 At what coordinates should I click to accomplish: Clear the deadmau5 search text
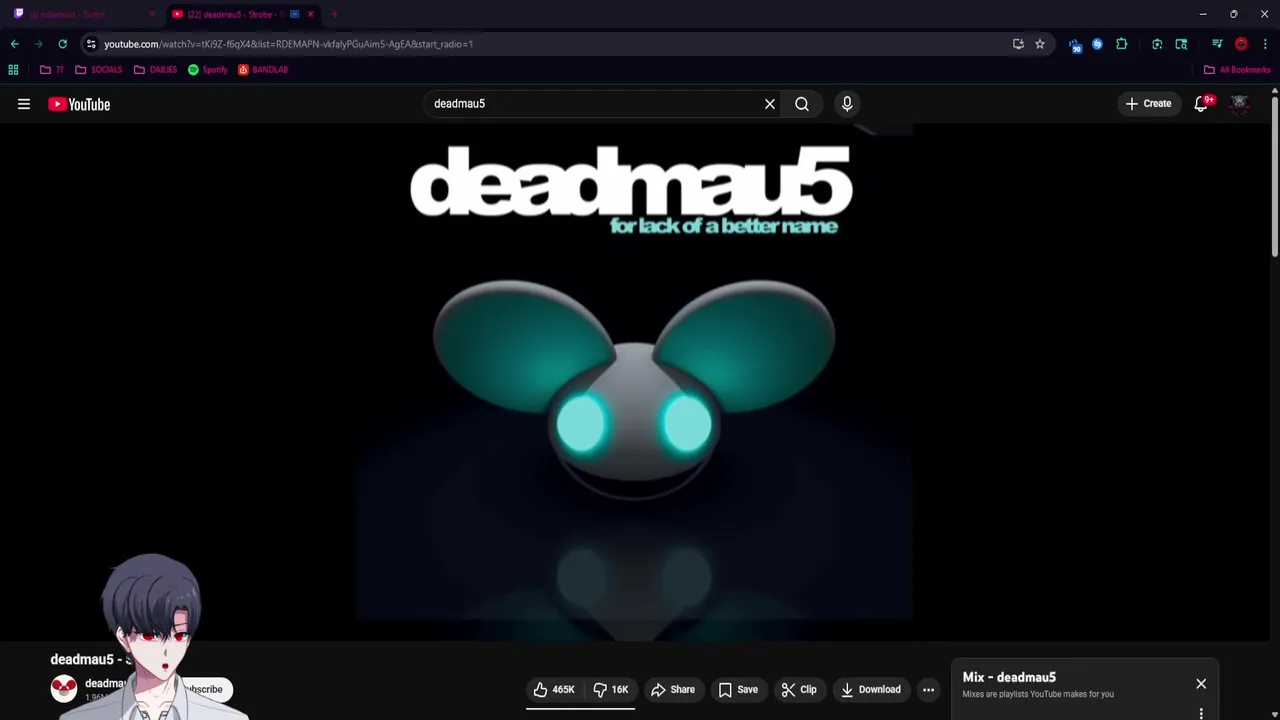[770, 104]
